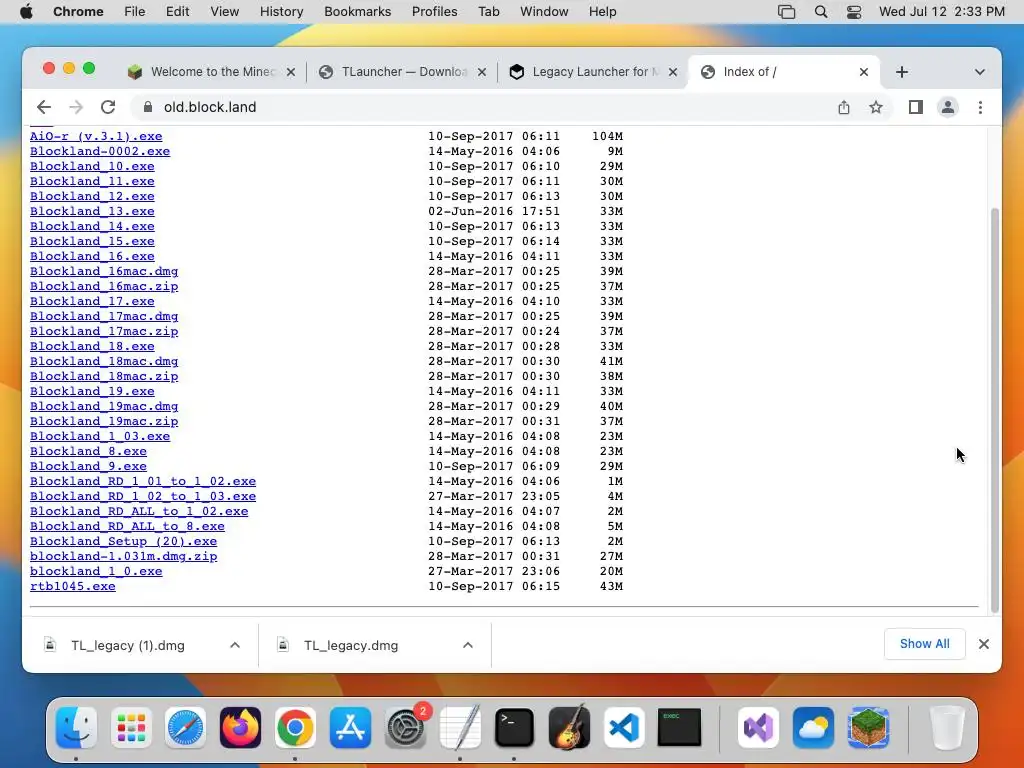Open the Trash in the Dock
This screenshot has height=768, width=1024.
[947, 727]
